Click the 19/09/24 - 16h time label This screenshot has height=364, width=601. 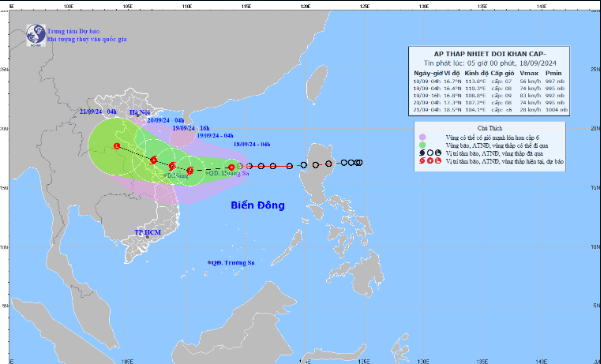[x=191, y=128]
